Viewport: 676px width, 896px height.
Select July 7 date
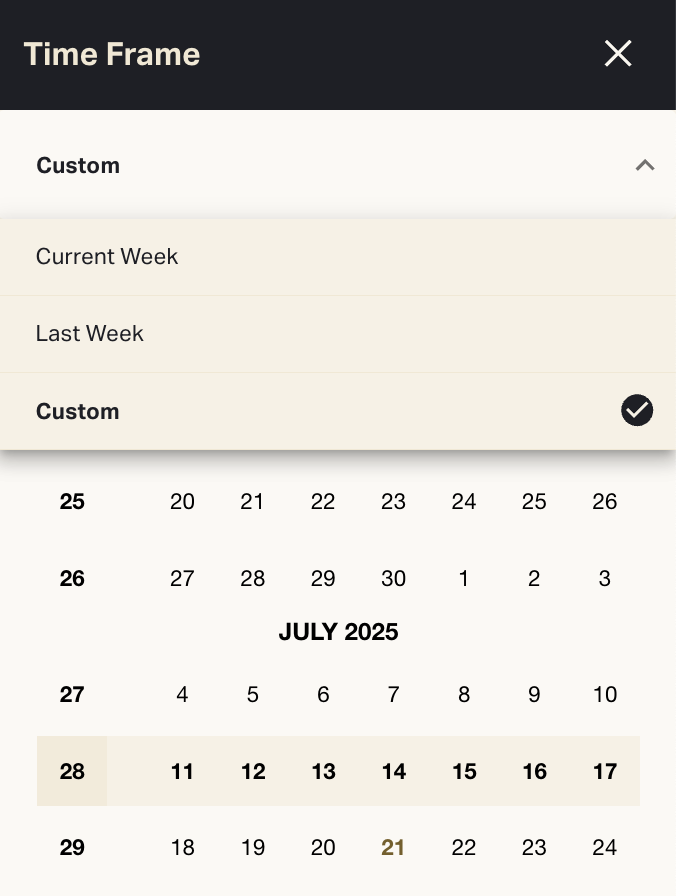pos(393,695)
